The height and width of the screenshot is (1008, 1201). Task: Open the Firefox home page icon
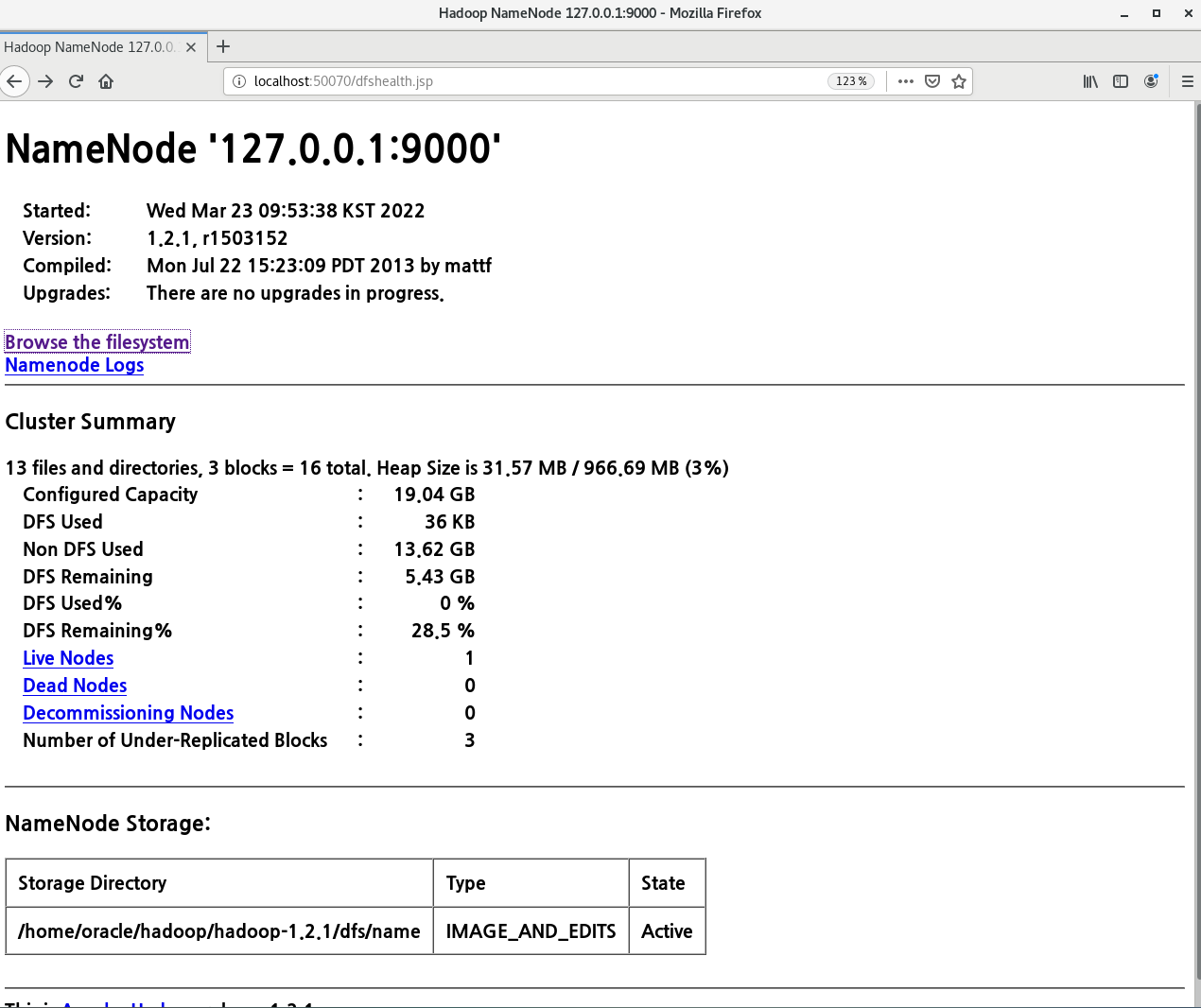[106, 81]
